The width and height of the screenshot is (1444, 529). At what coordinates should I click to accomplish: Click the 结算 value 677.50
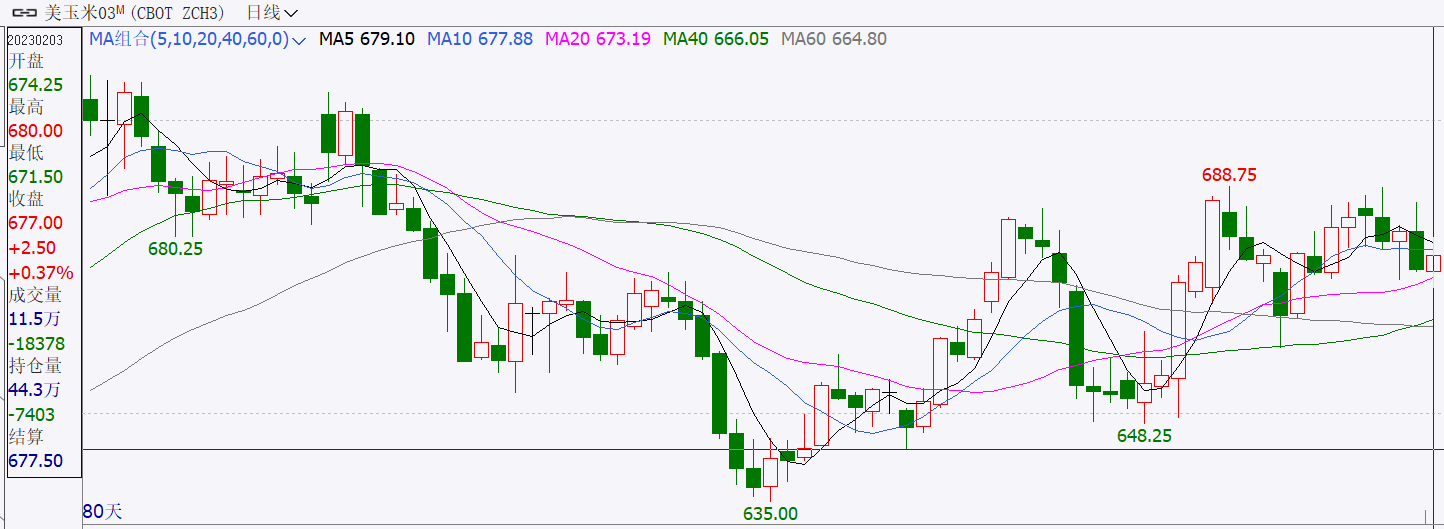35,461
